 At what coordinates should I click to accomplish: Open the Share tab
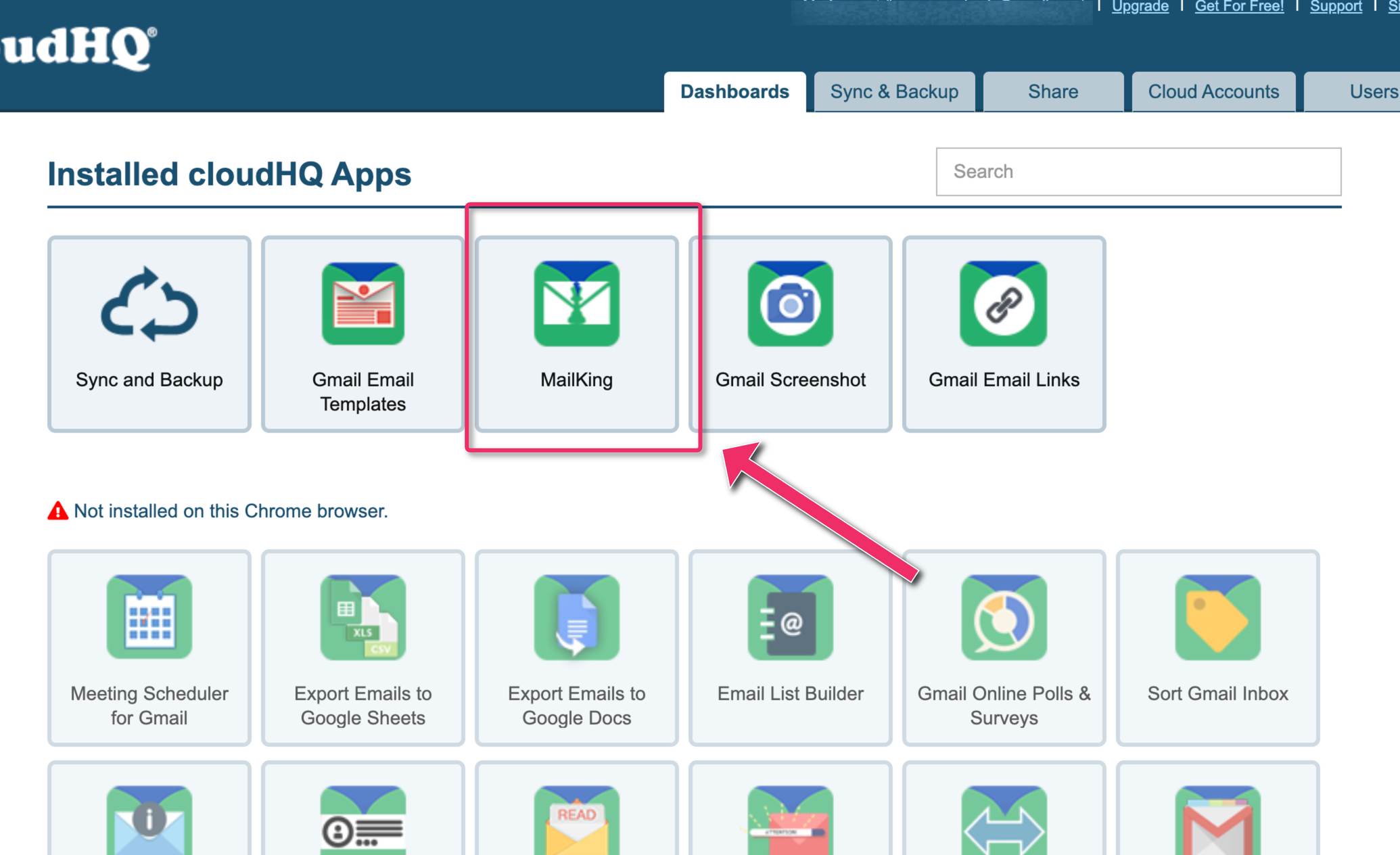[x=1053, y=92]
